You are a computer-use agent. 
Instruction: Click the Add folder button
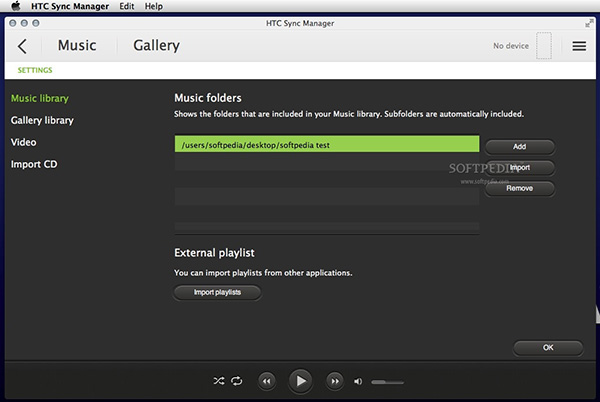[520, 146]
